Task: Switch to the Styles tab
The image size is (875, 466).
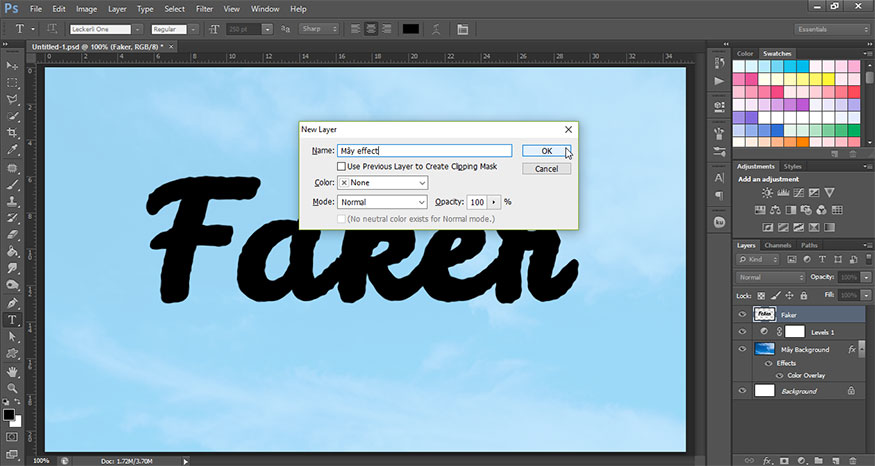Action: pos(792,166)
